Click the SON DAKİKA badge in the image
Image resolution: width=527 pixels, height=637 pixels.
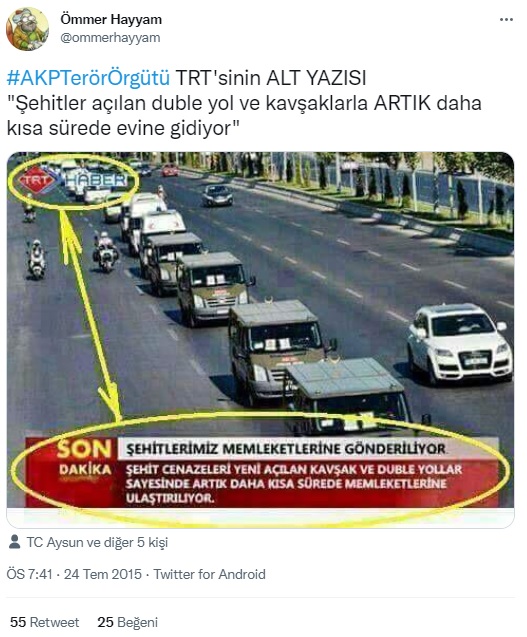pyautogui.click(x=85, y=459)
